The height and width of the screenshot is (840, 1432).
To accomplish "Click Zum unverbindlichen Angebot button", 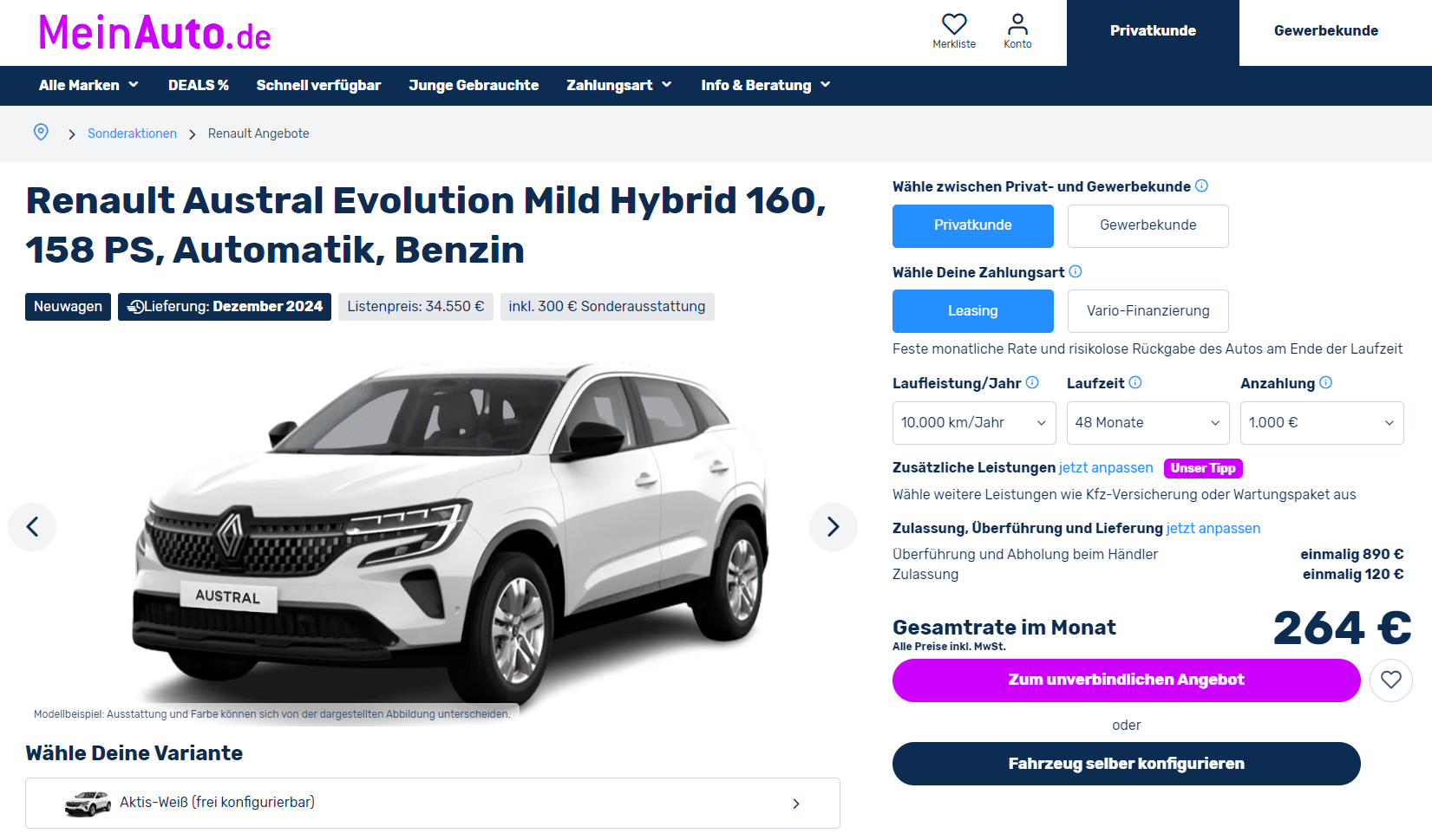I will pyautogui.click(x=1126, y=680).
